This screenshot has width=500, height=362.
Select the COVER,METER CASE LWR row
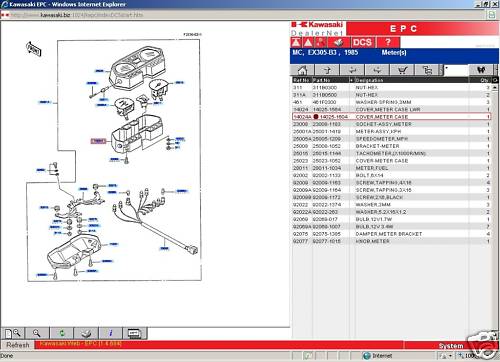coord(392,109)
